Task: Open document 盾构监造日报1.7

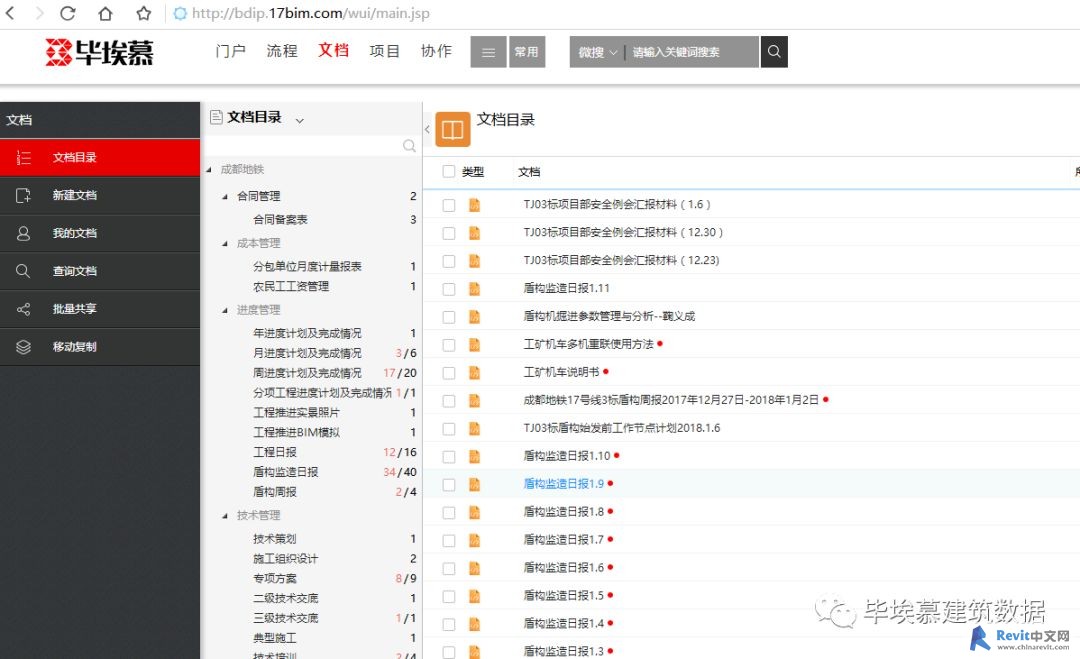Action: coord(563,540)
